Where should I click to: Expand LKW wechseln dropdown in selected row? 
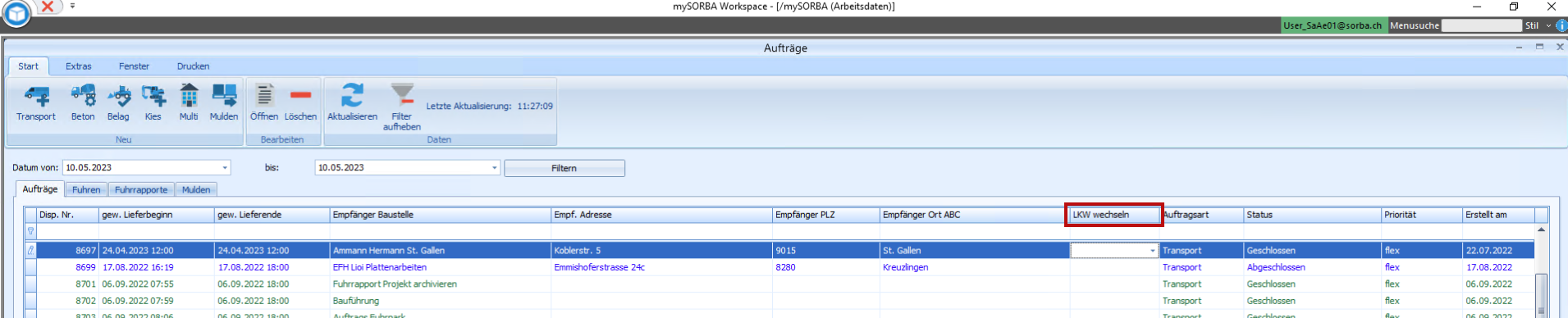click(1153, 251)
